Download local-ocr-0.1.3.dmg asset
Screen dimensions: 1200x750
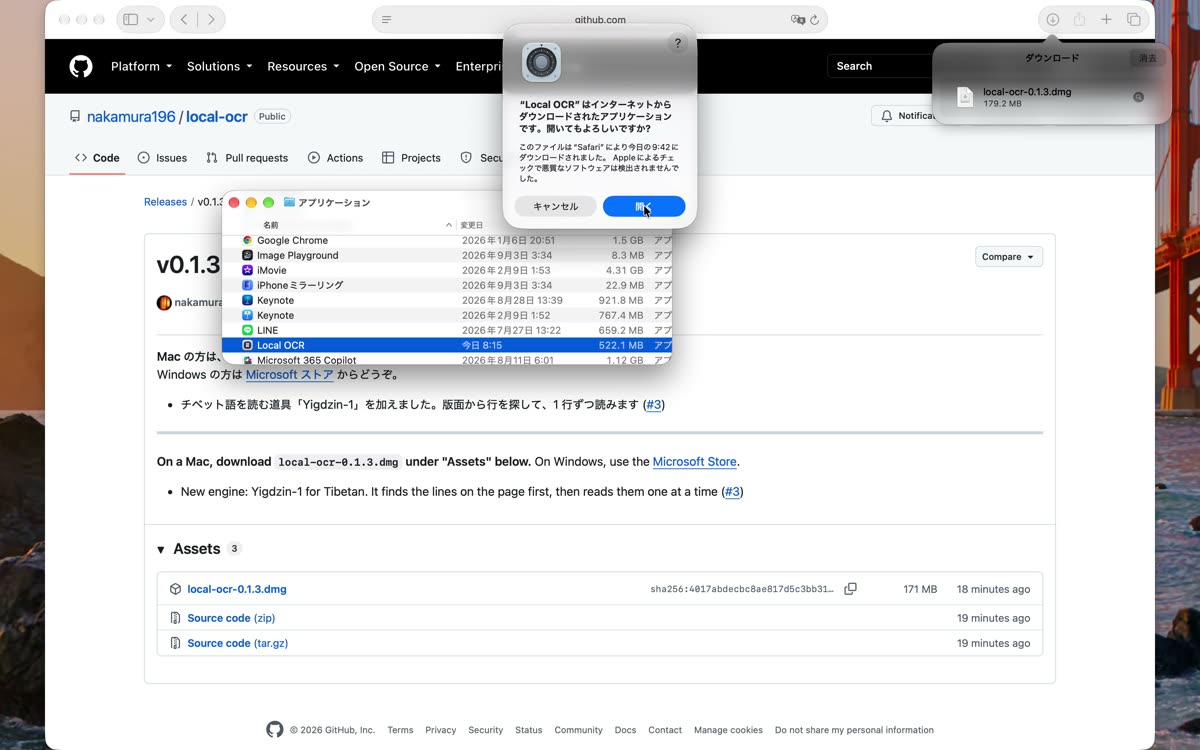(237, 589)
